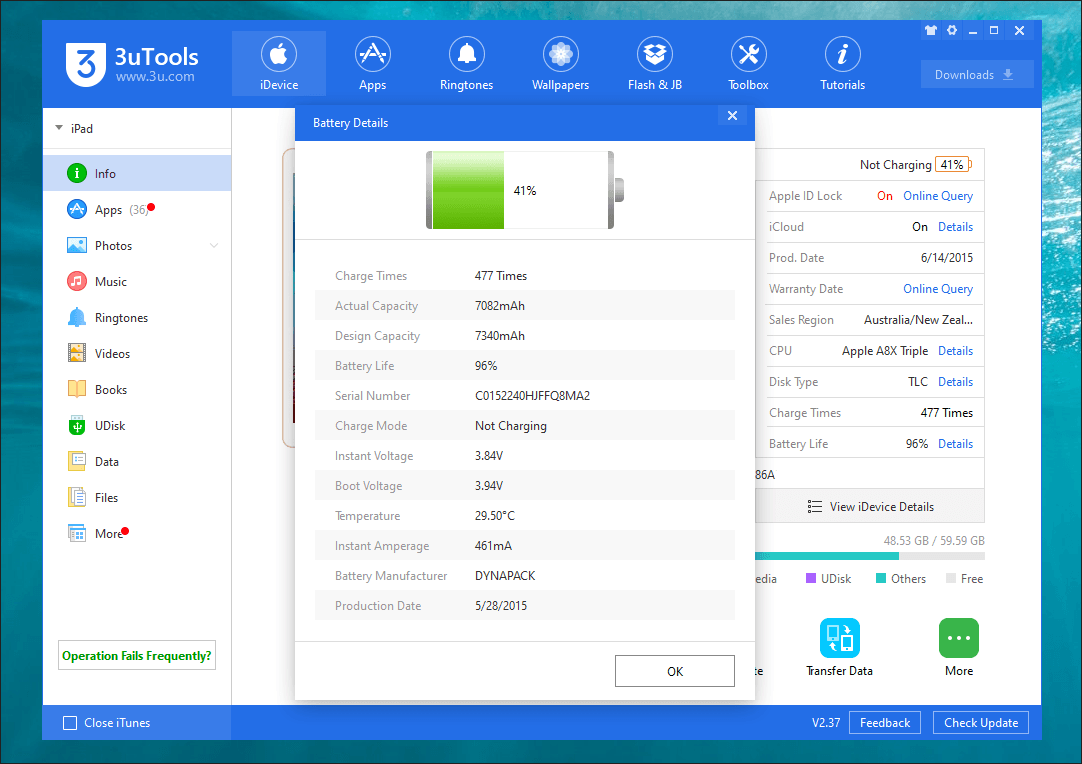Click Apple ID Lock Online Query link
The image size is (1082, 764).
(x=938, y=196)
